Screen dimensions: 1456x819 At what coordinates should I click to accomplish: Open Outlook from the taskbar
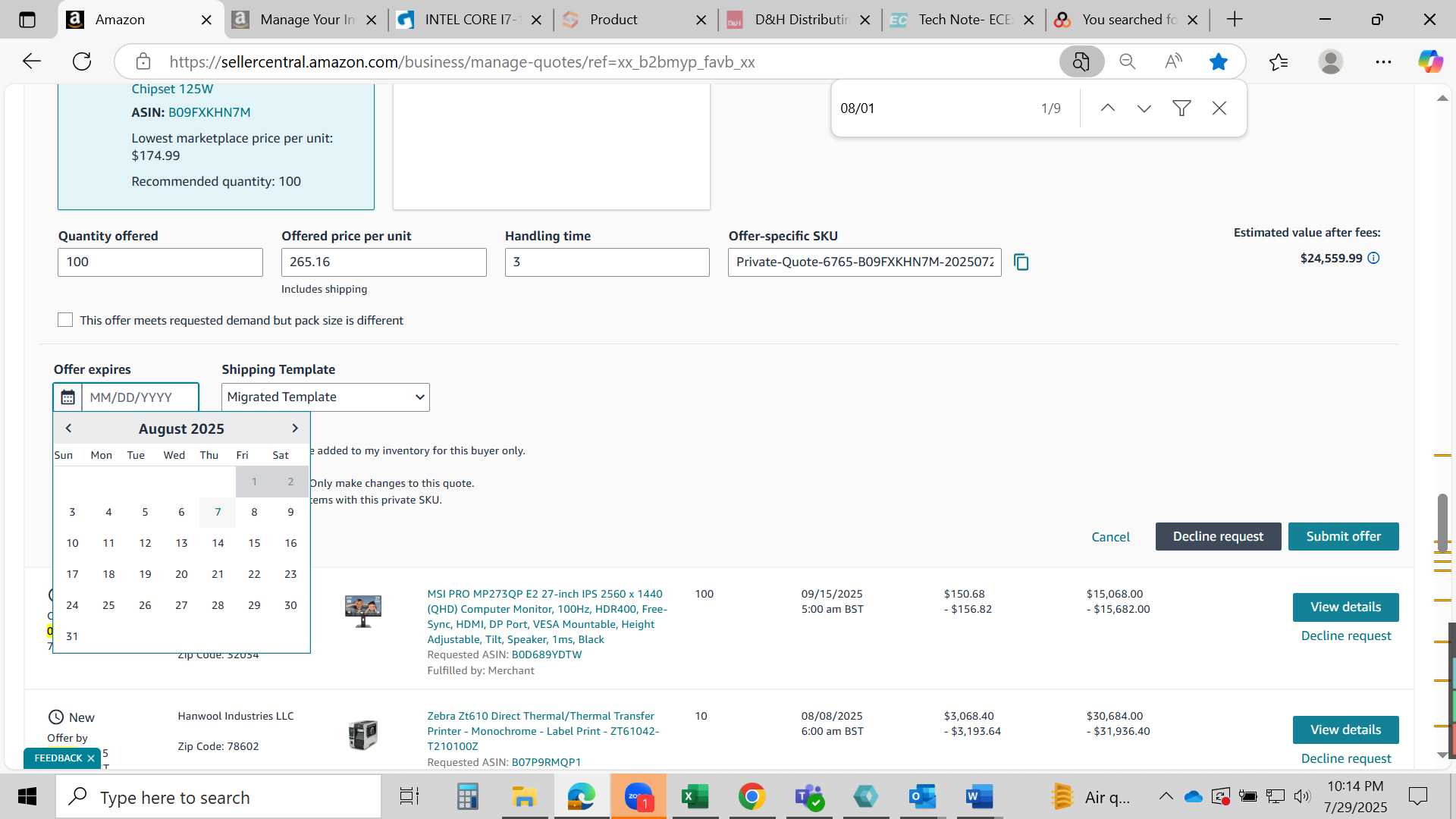tap(922, 797)
